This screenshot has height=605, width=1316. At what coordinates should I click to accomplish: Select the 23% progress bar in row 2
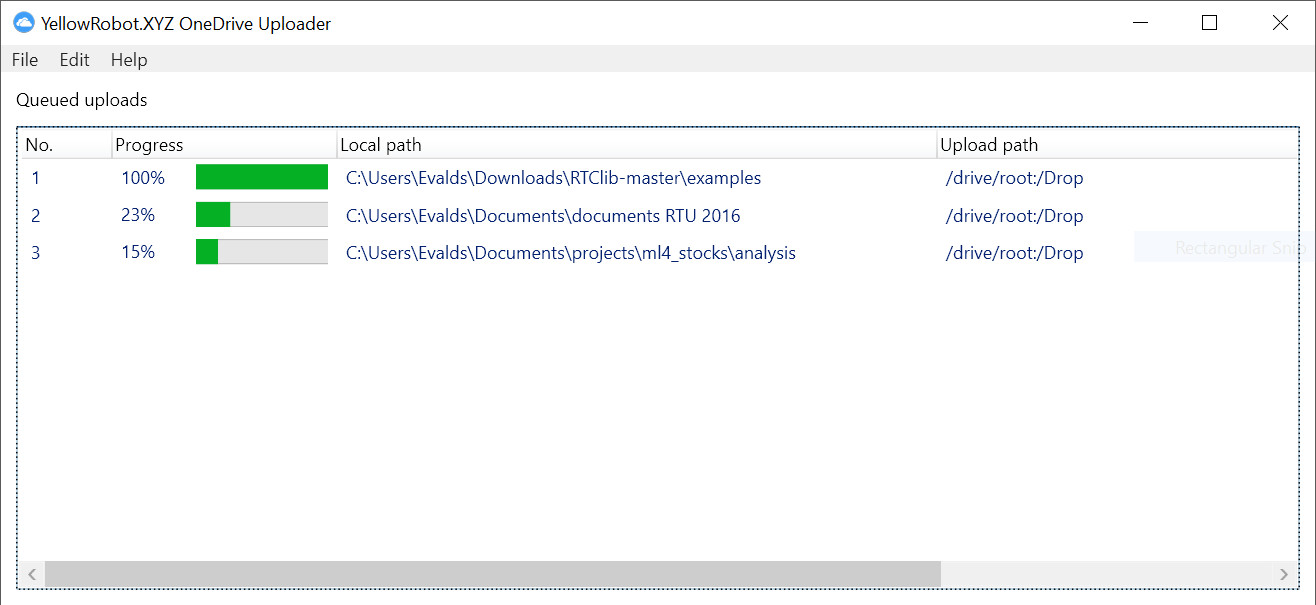[262, 215]
